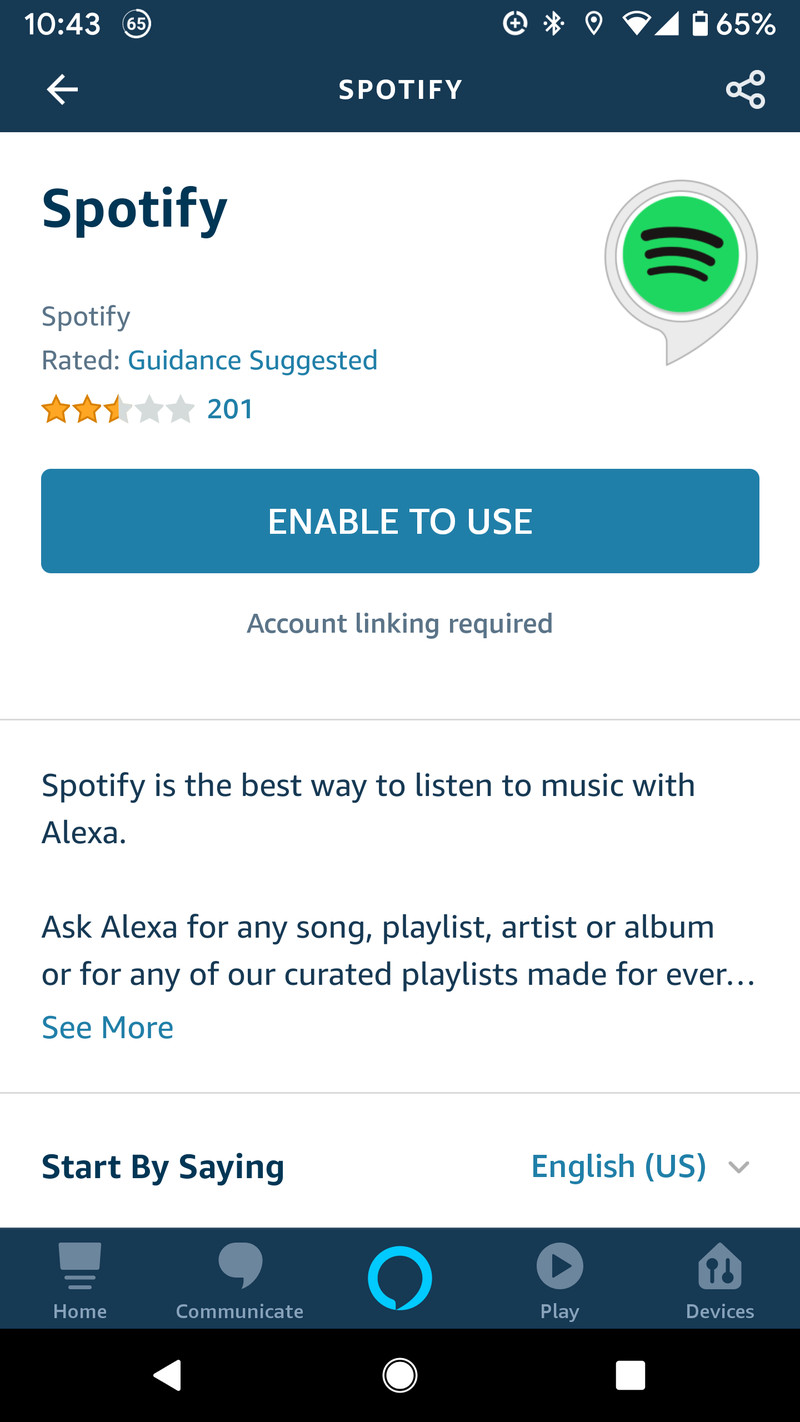Tap the back arrow icon
The height and width of the screenshot is (1422, 800).
point(62,90)
